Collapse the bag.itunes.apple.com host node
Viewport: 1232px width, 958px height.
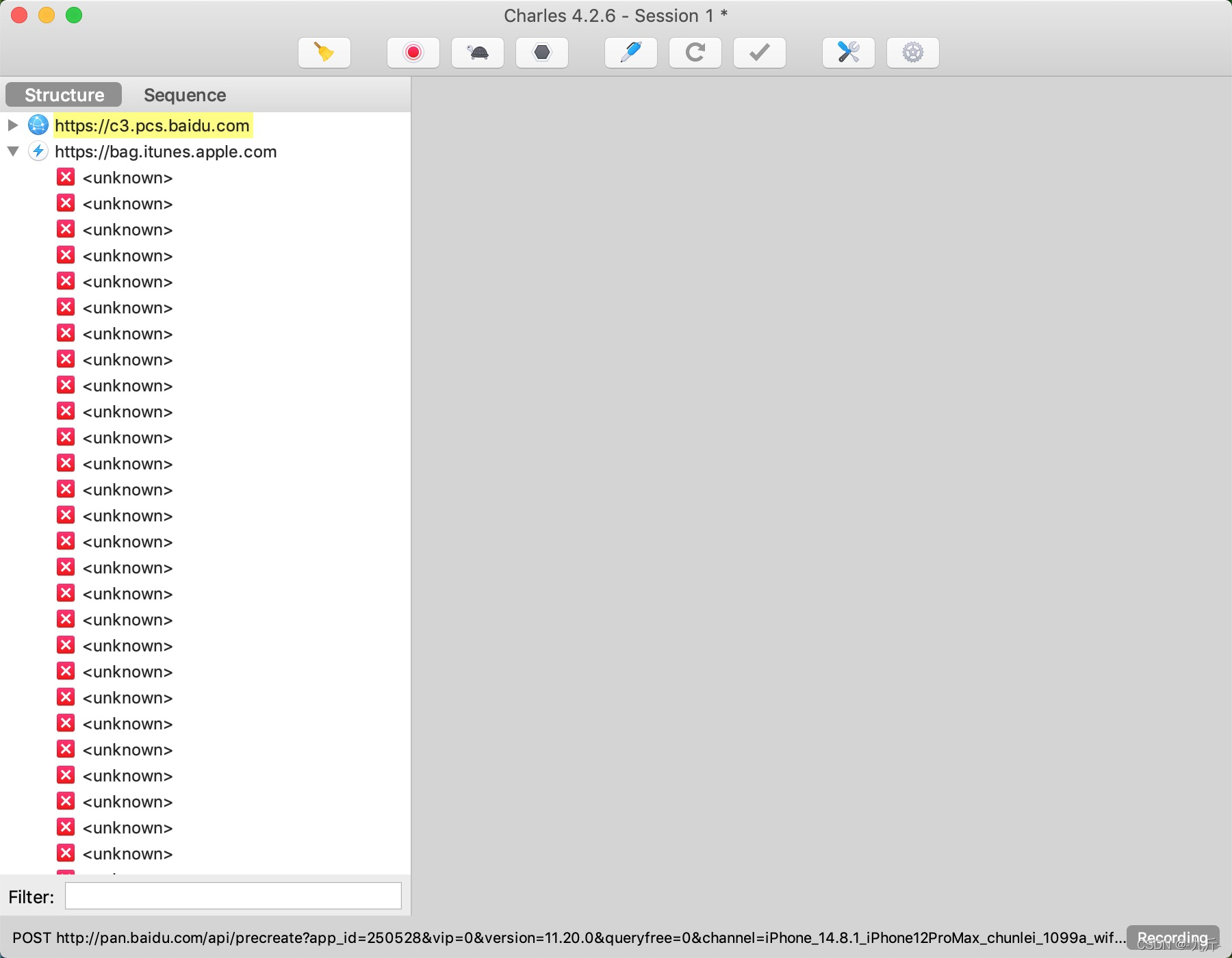tap(12, 151)
